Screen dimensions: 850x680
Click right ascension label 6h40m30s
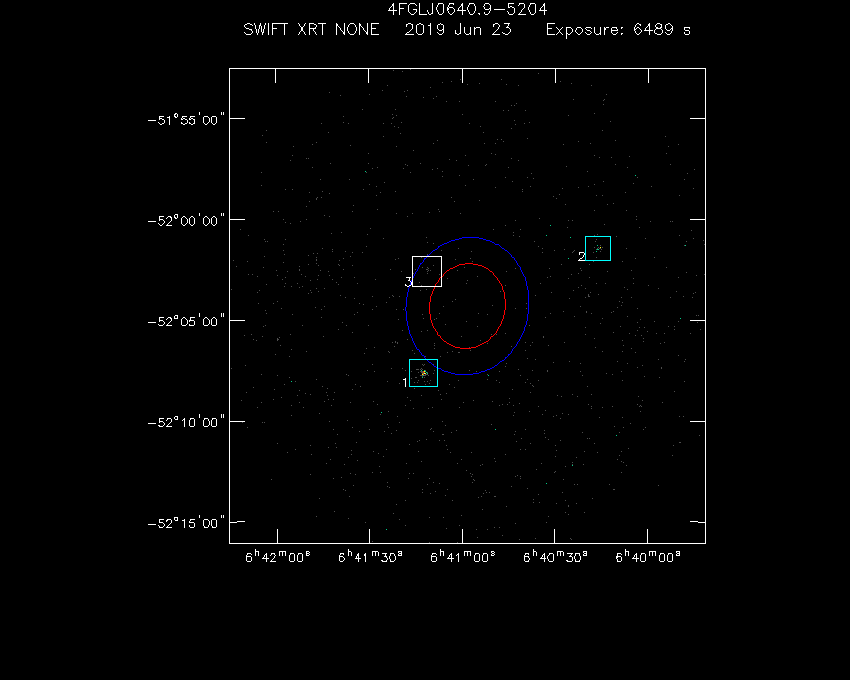(x=555, y=557)
